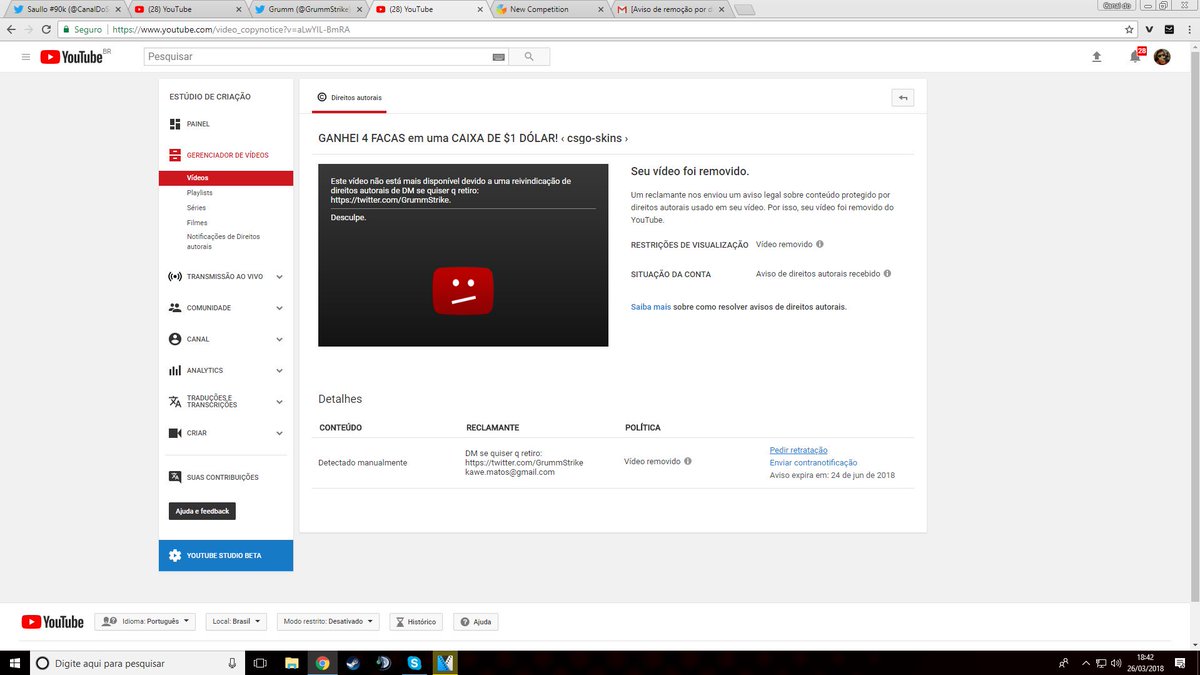Open Séries in the sidebar
This screenshot has height=675, width=1200.
[196, 207]
